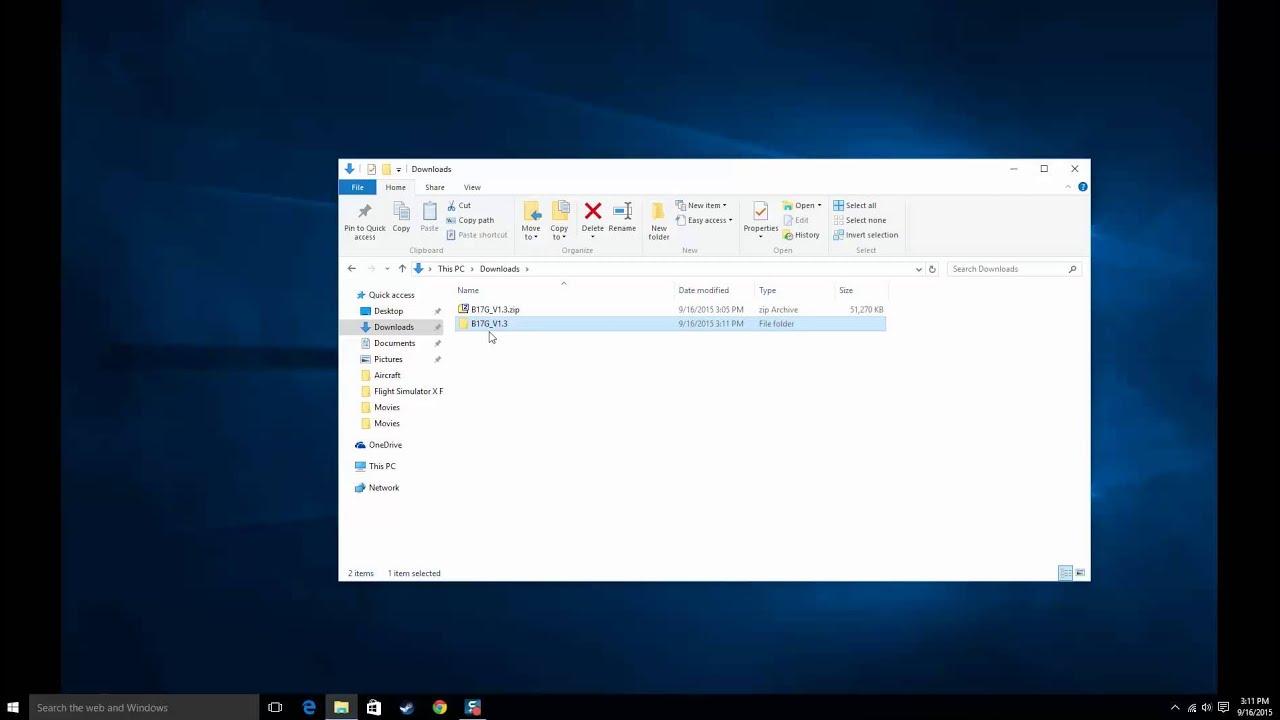Select This PC in the navigation pane

382,466
